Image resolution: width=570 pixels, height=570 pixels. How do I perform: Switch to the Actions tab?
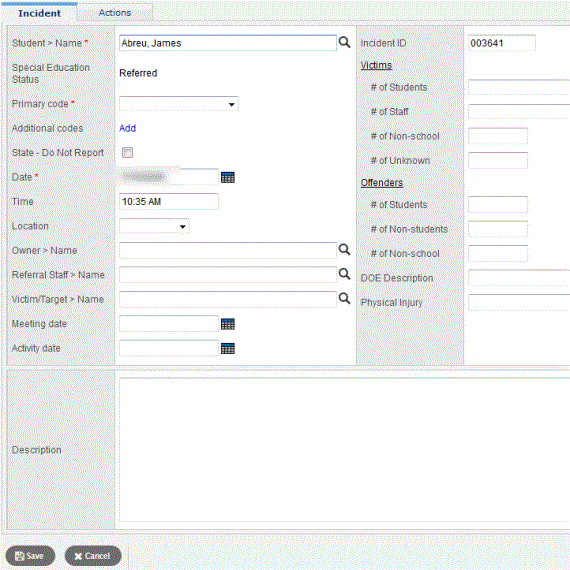pyautogui.click(x=115, y=13)
